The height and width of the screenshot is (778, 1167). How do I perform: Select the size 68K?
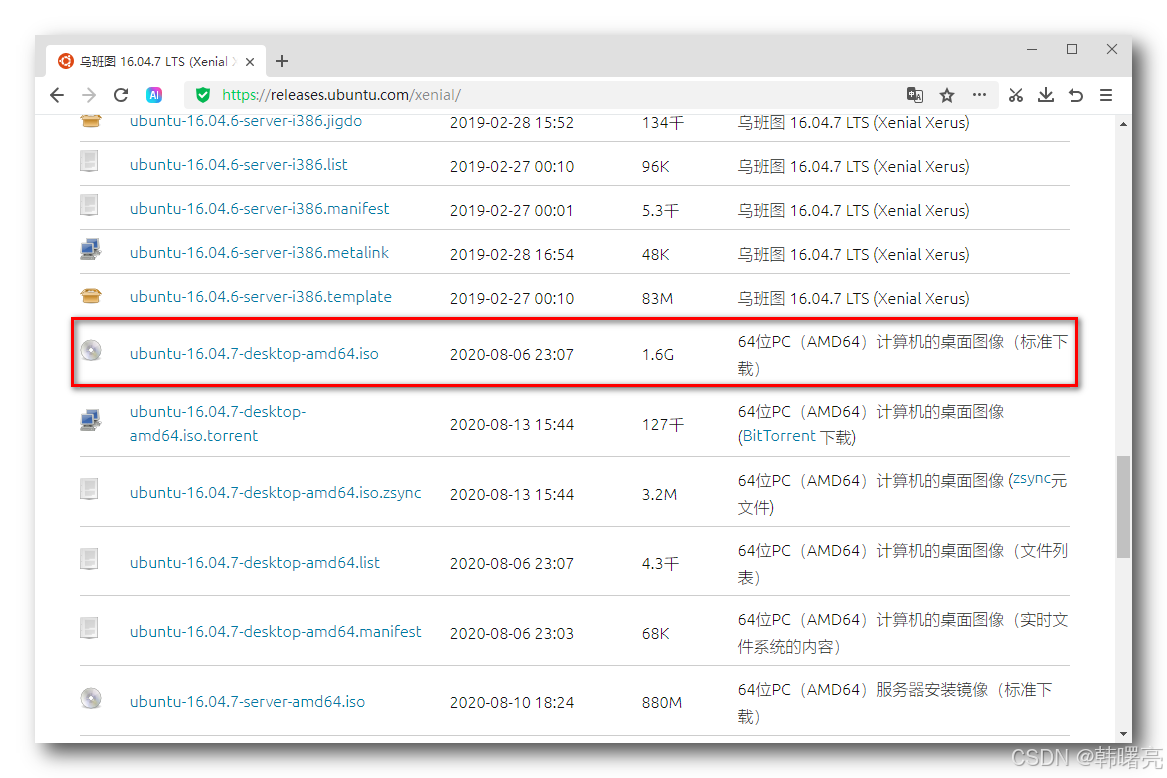(656, 634)
